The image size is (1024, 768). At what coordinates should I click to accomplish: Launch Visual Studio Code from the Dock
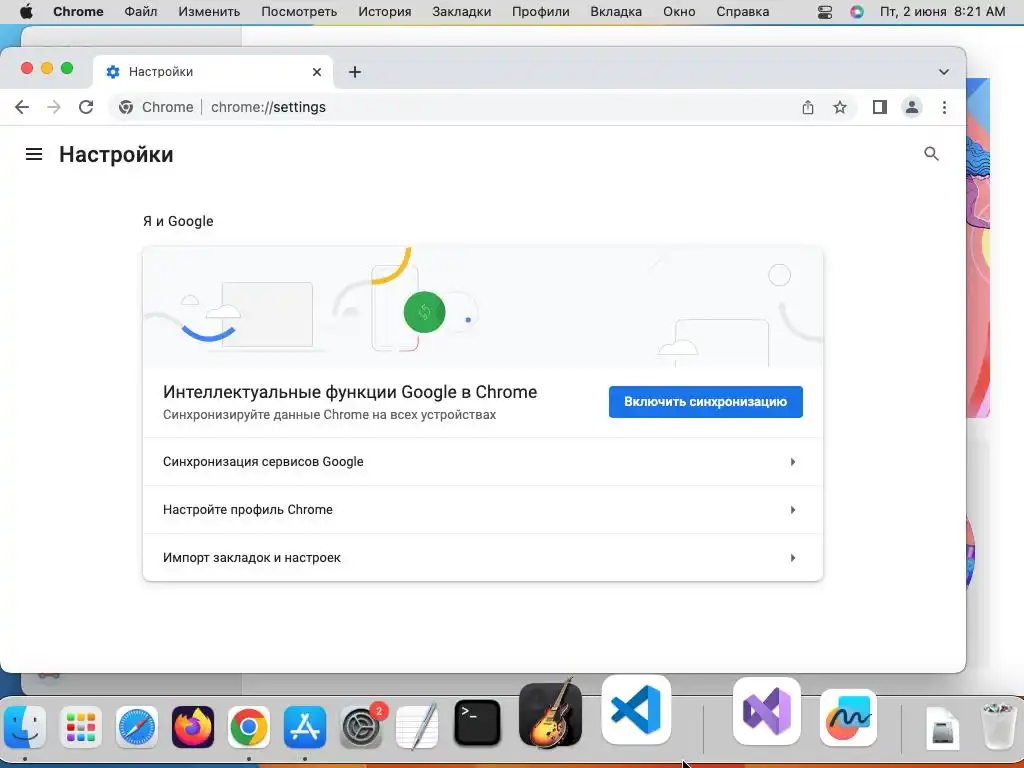tap(636, 710)
